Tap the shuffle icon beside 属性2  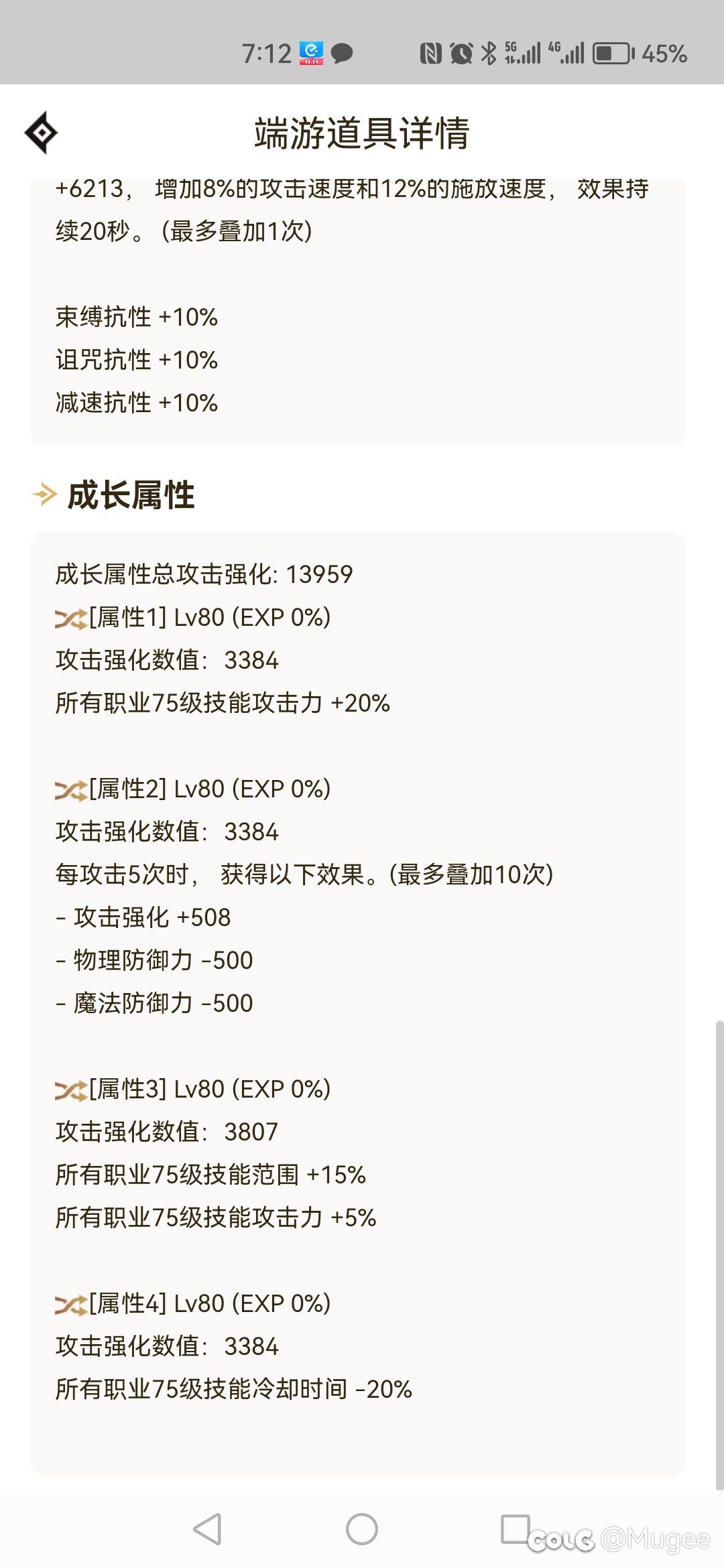tap(71, 790)
